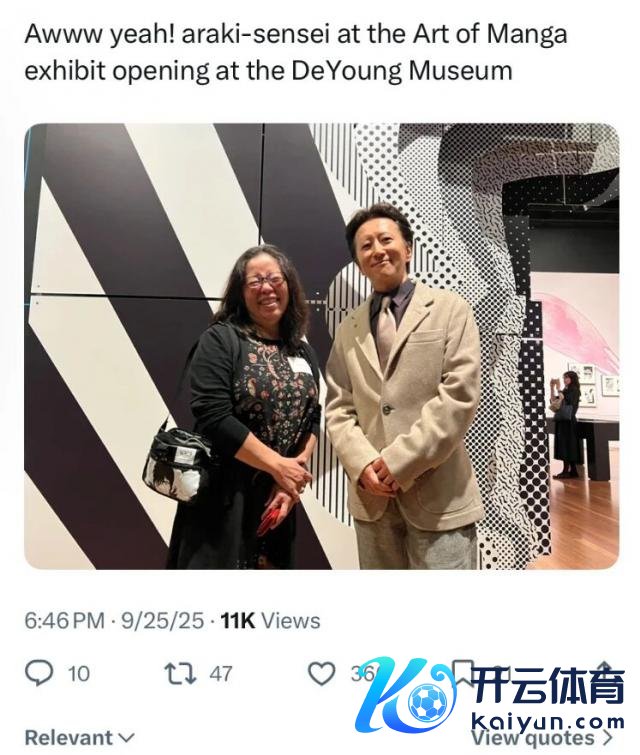The image size is (640, 755).
Task: Click the soccer ball in the Kaiyun logo
Action: pos(428,702)
